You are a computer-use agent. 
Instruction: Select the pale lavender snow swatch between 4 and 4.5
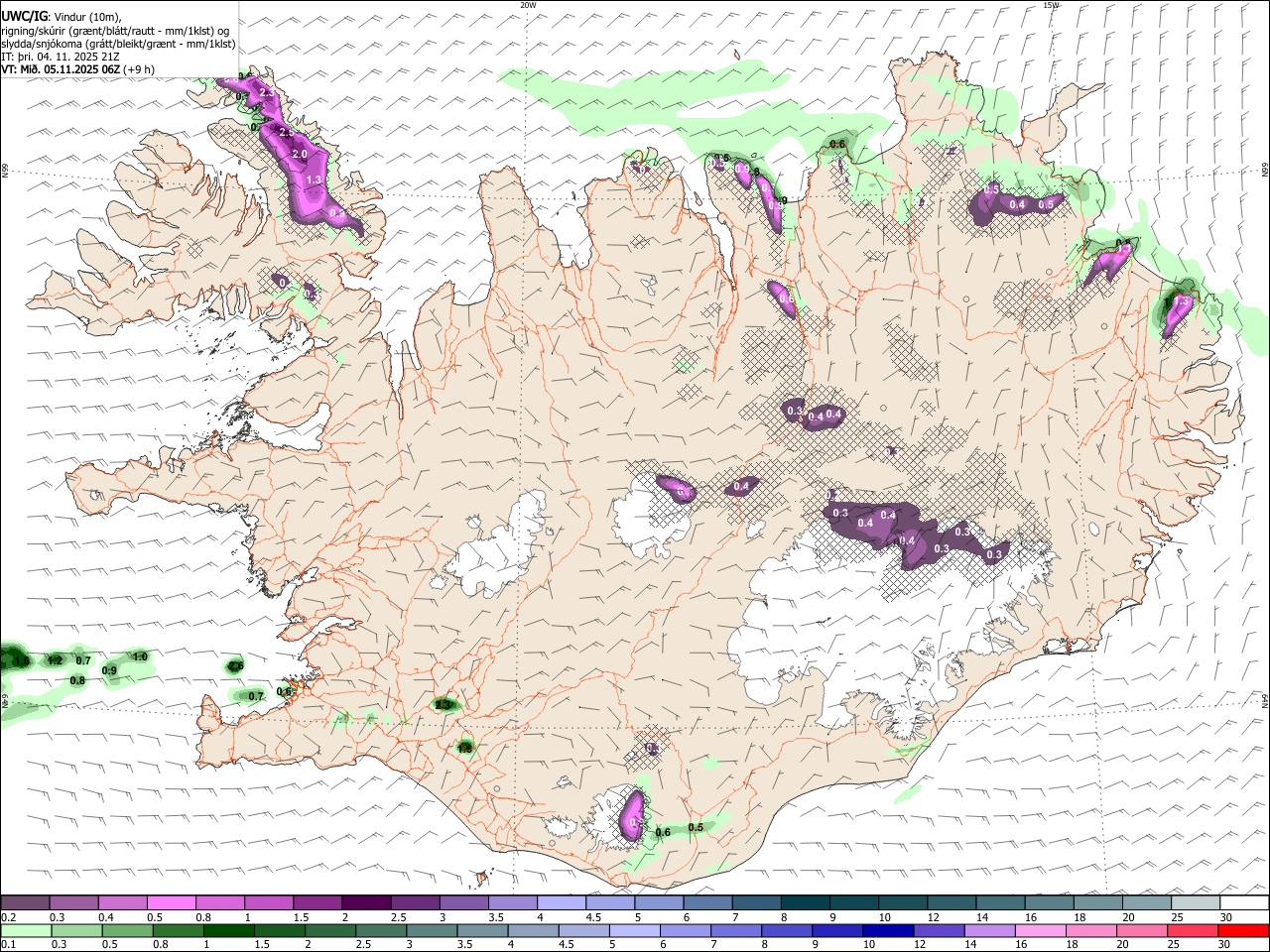tap(562, 903)
